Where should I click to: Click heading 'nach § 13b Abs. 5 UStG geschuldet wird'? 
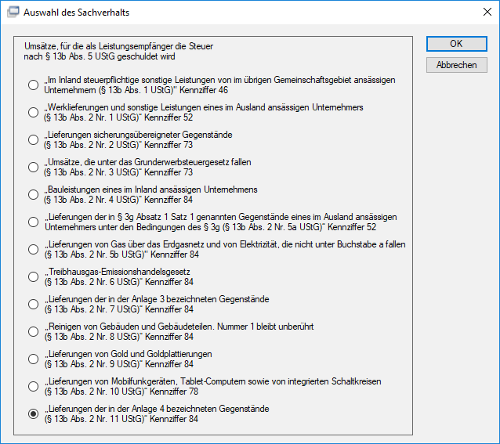point(99,56)
